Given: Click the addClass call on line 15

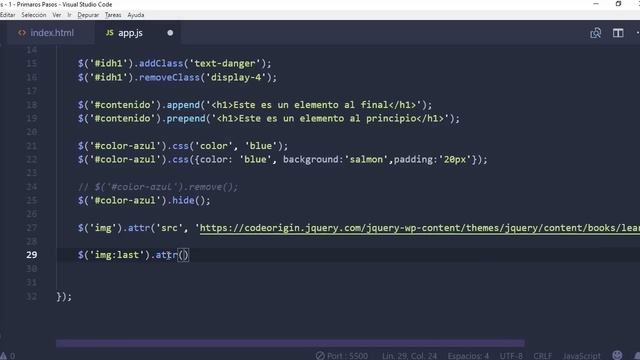Looking at the screenshot, I should (161, 64).
